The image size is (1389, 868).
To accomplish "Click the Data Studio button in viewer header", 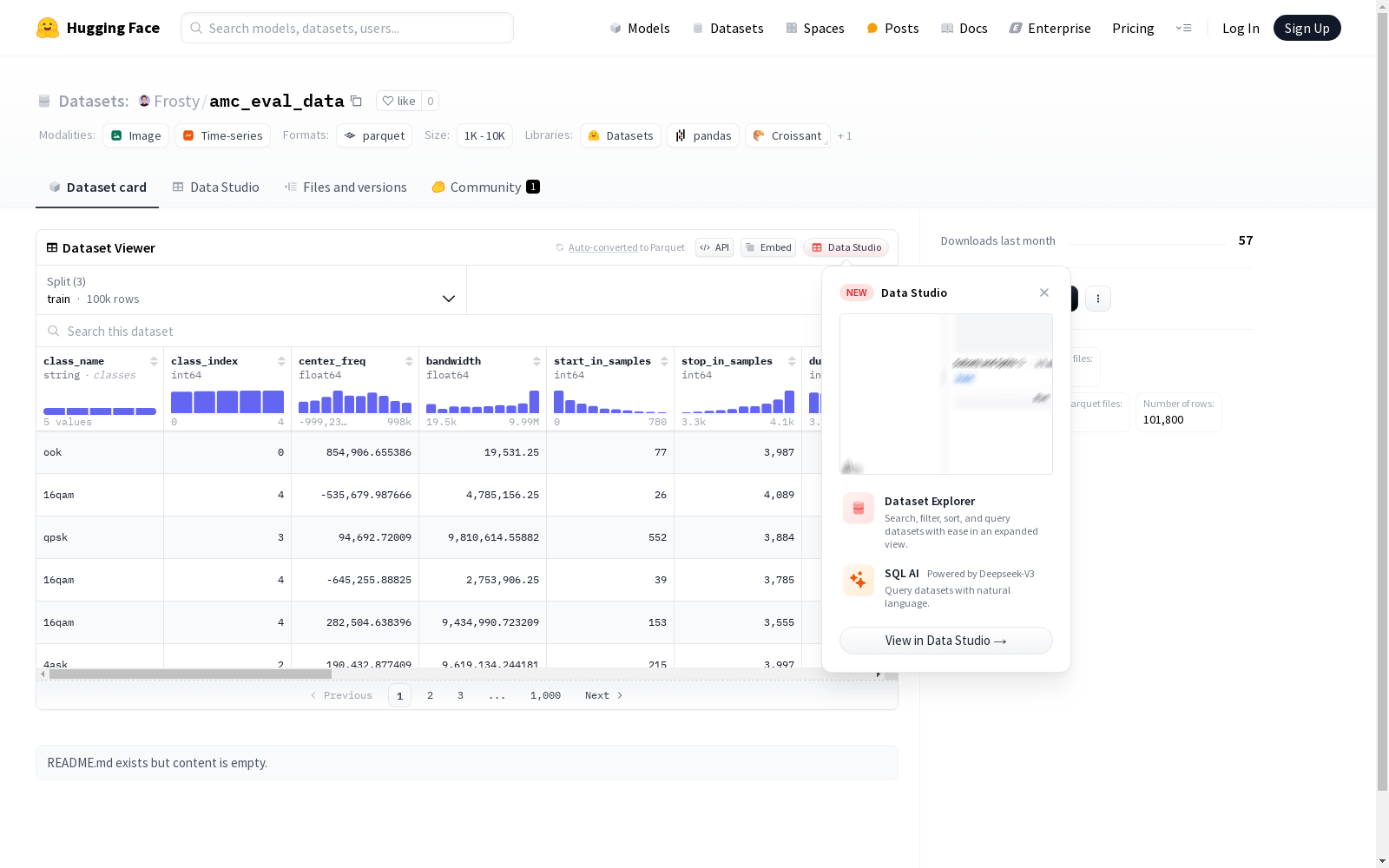I will 846,247.
